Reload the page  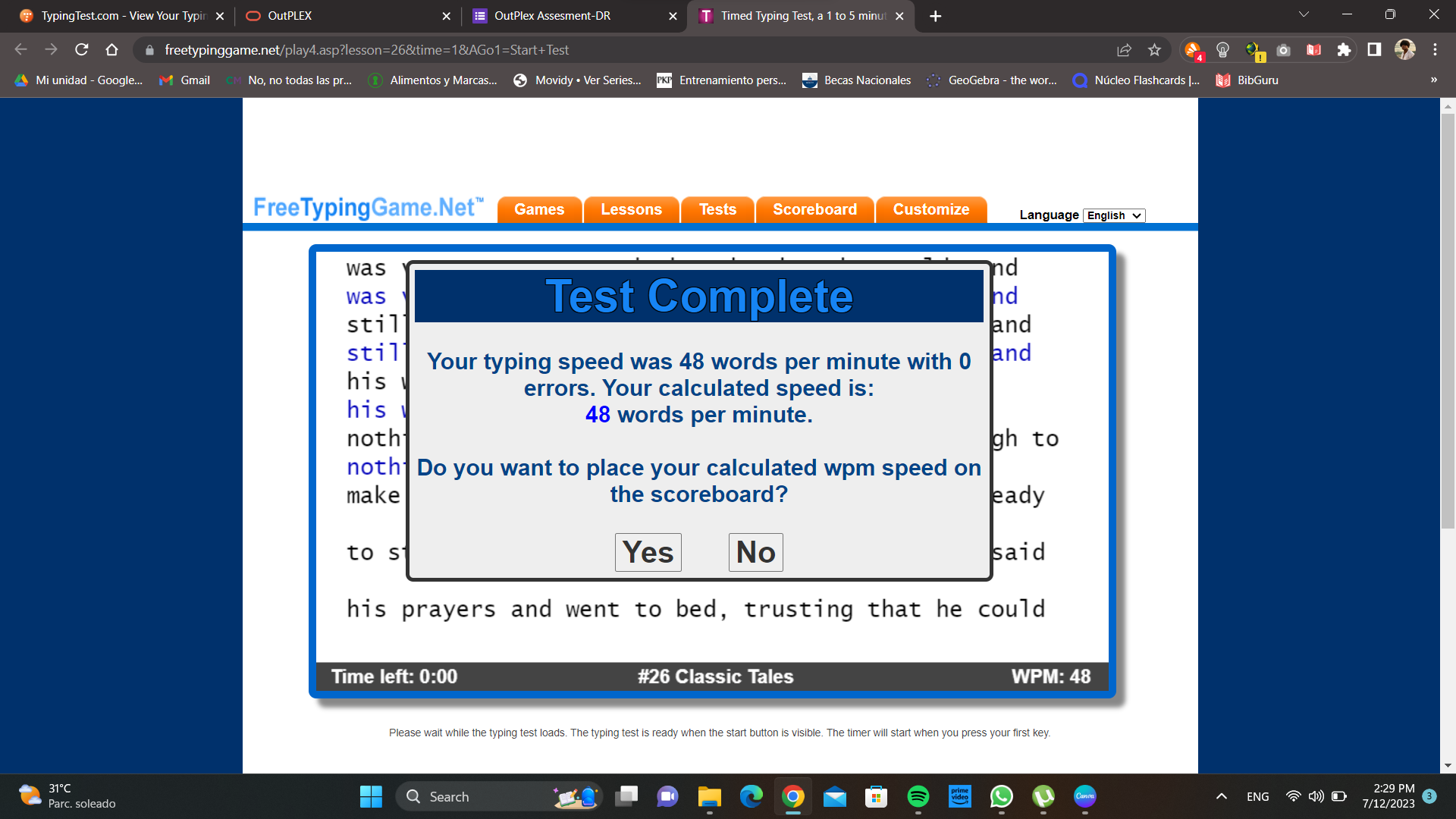[x=82, y=50]
